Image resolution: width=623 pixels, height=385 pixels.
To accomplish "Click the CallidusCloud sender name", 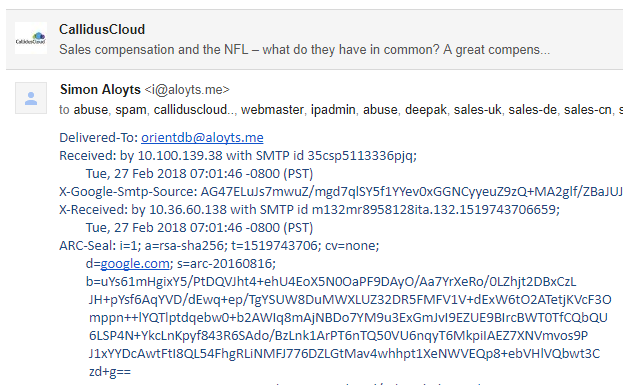I will pyautogui.click(x=102, y=29).
